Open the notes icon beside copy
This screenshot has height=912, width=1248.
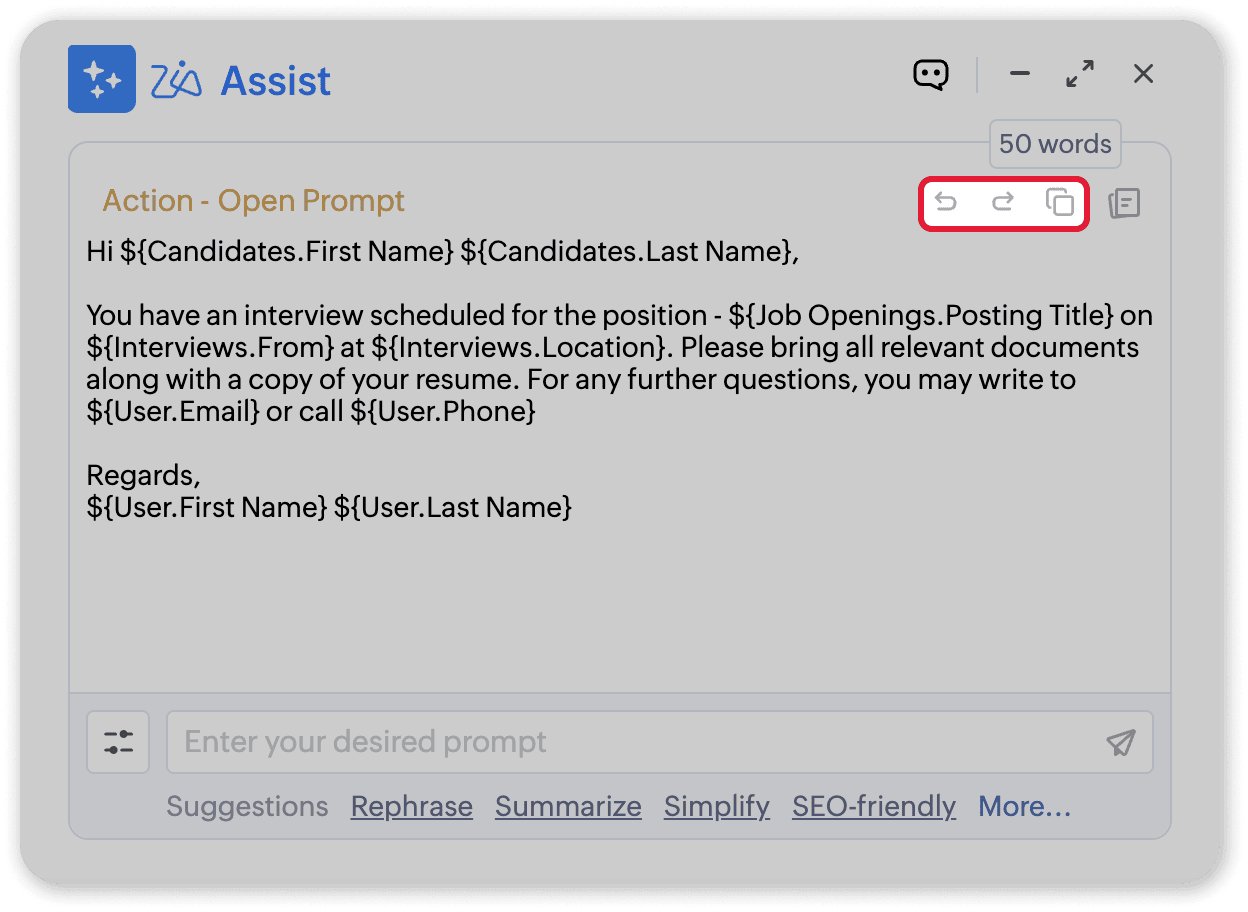click(1125, 203)
